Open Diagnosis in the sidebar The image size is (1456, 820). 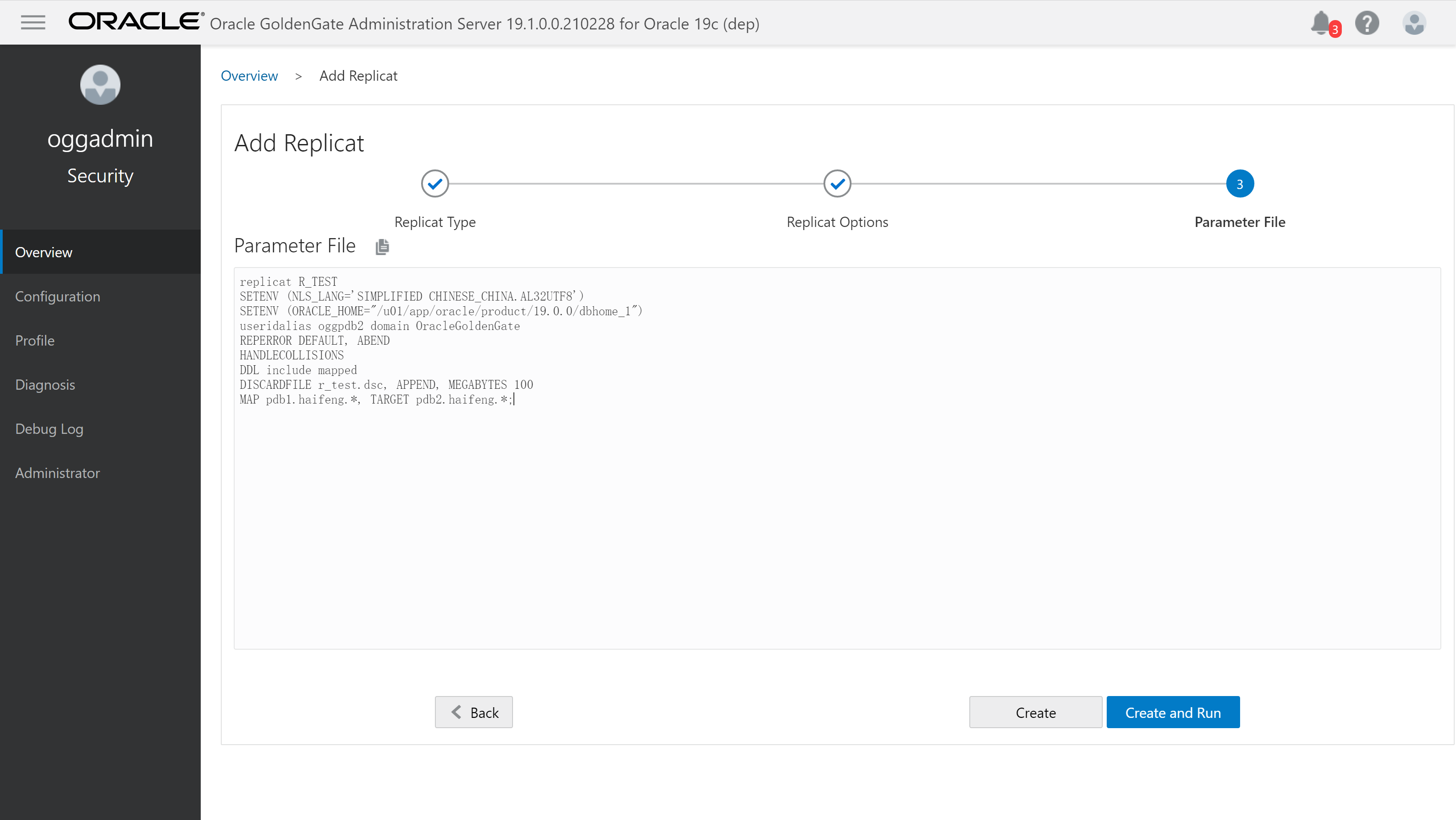[x=45, y=384]
